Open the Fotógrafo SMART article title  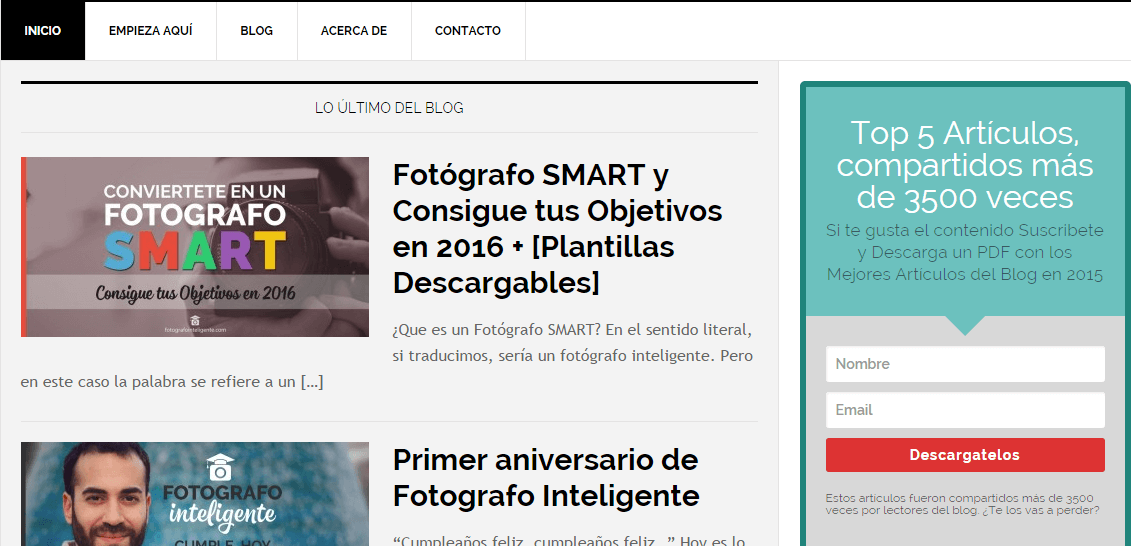558,229
